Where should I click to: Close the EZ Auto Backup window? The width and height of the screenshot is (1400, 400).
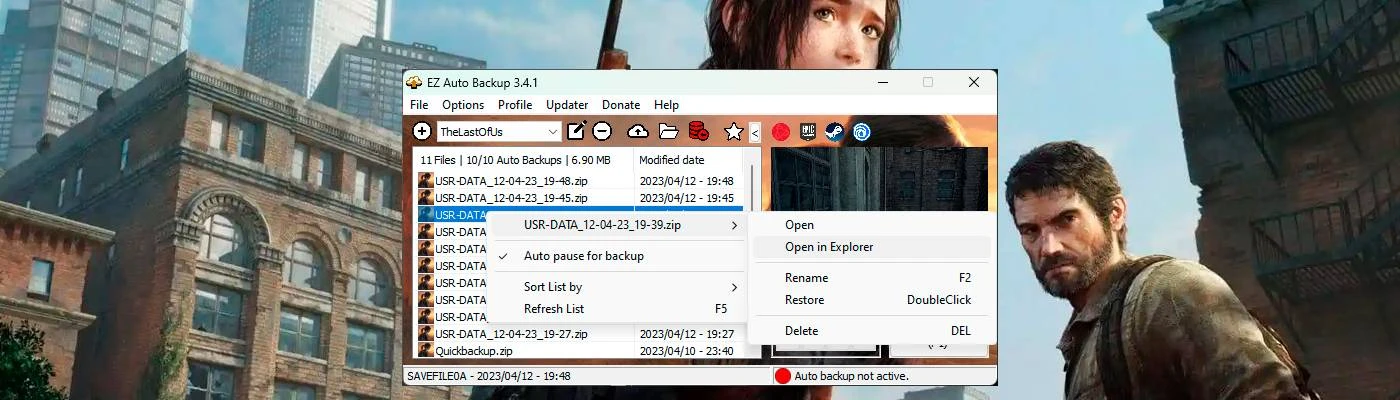pos(974,82)
